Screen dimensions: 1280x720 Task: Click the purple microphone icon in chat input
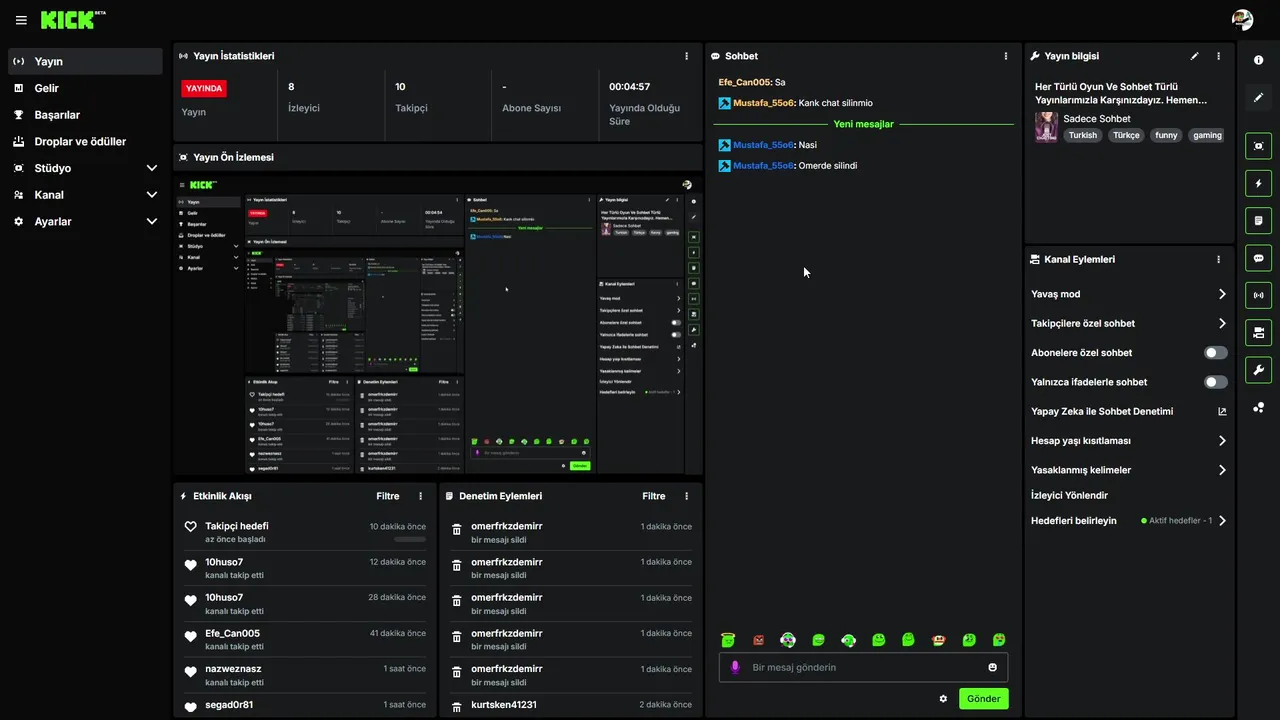point(735,667)
